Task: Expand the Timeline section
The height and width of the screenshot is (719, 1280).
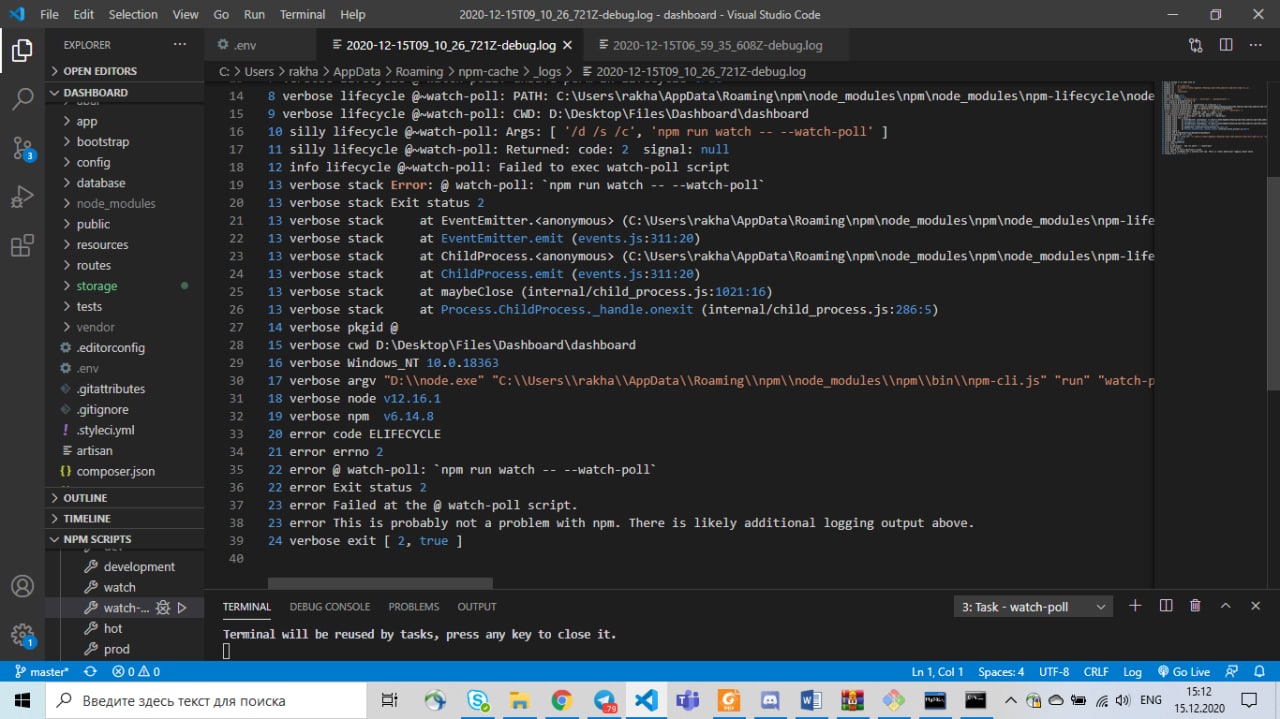Action: pyautogui.click(x=125, y=518)
